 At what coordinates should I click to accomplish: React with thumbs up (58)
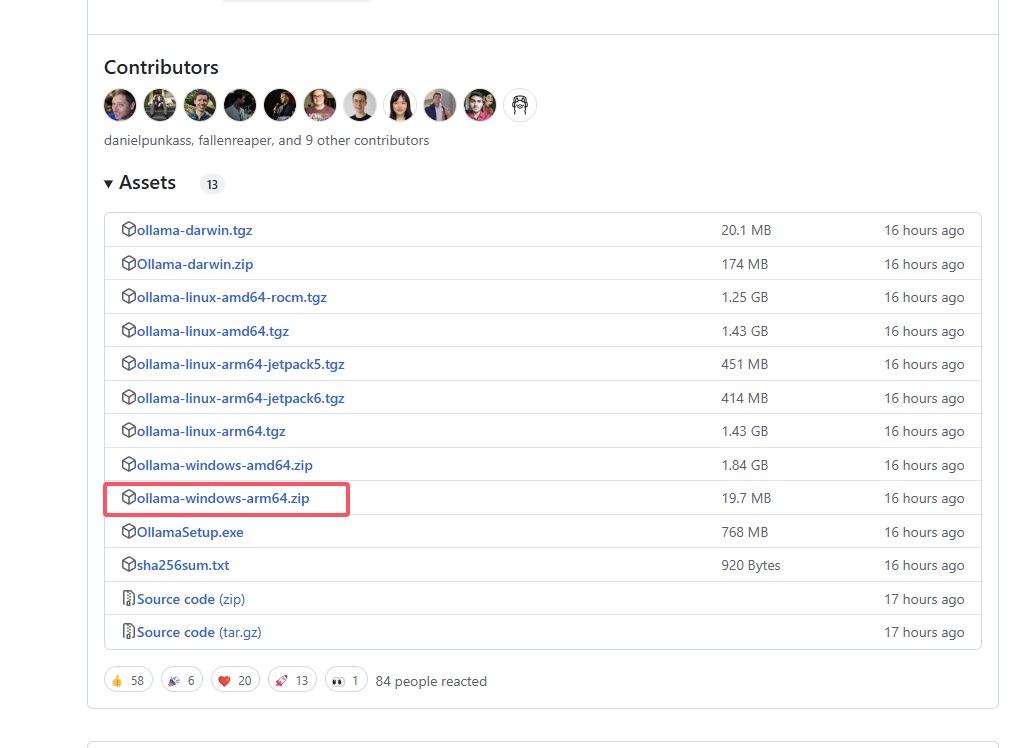[x=128, y=681]
